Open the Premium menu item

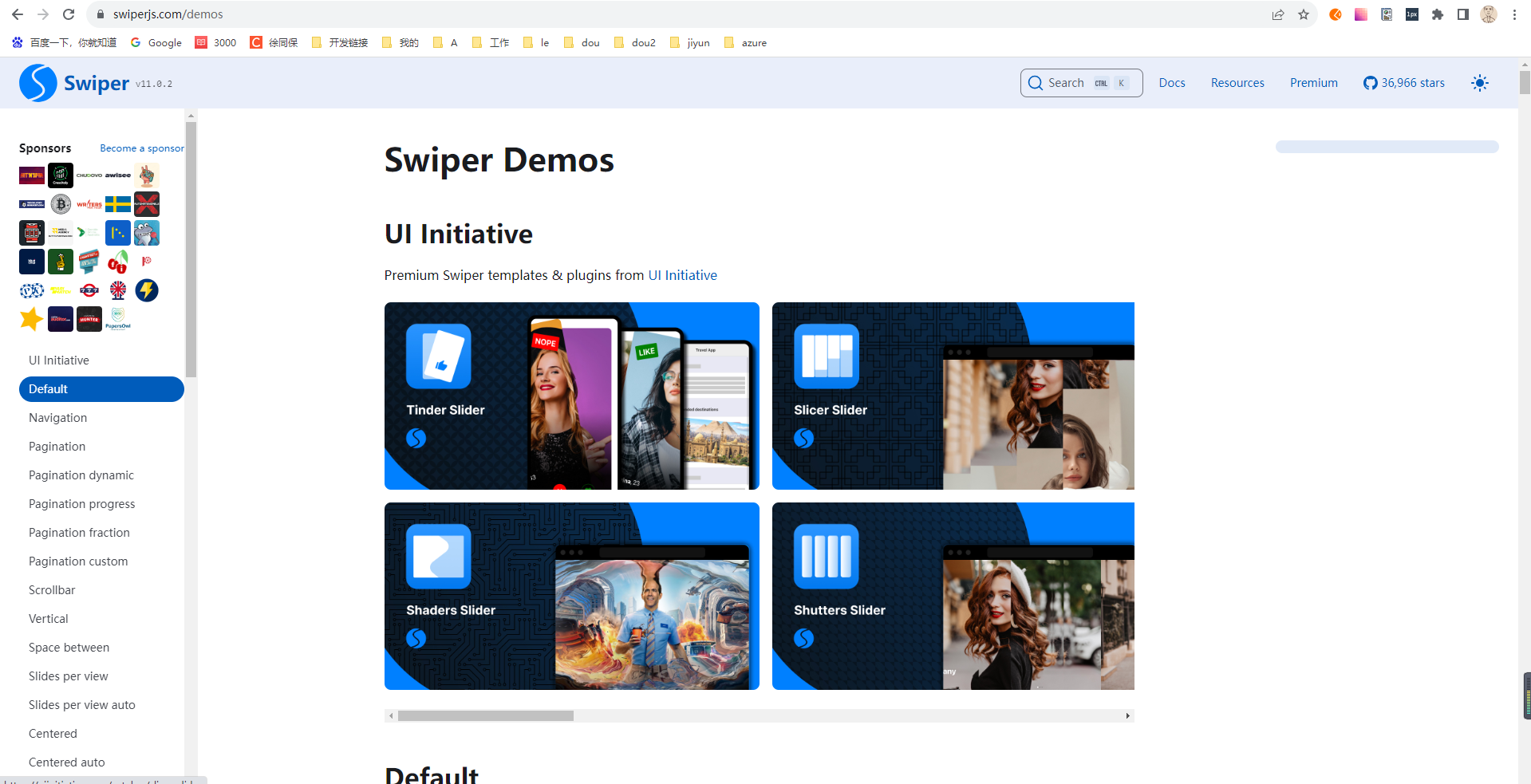pos(1314,83)
